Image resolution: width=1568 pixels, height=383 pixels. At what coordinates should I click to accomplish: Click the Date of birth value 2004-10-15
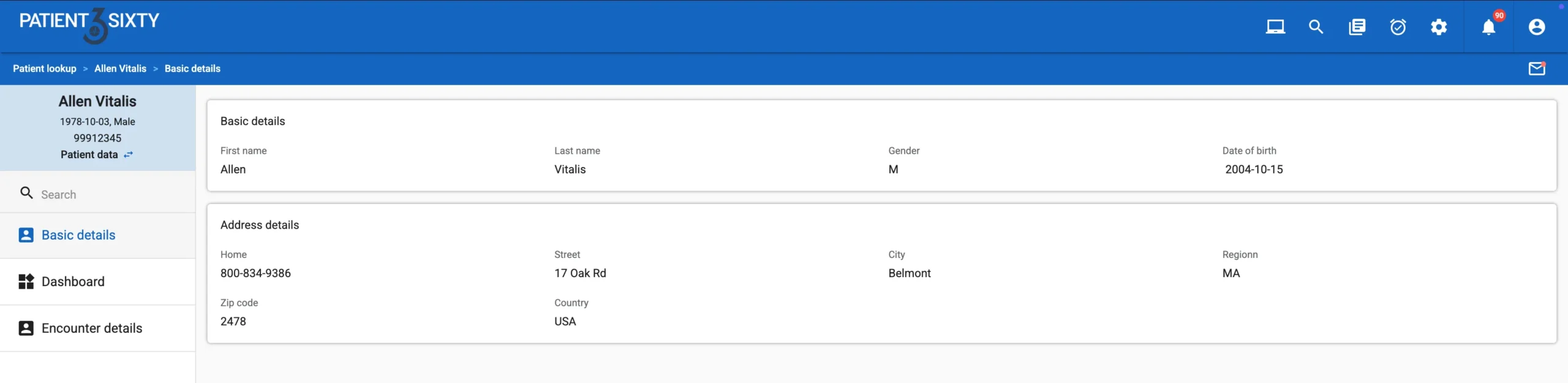pyautogui.click(x=1254, y=170)
